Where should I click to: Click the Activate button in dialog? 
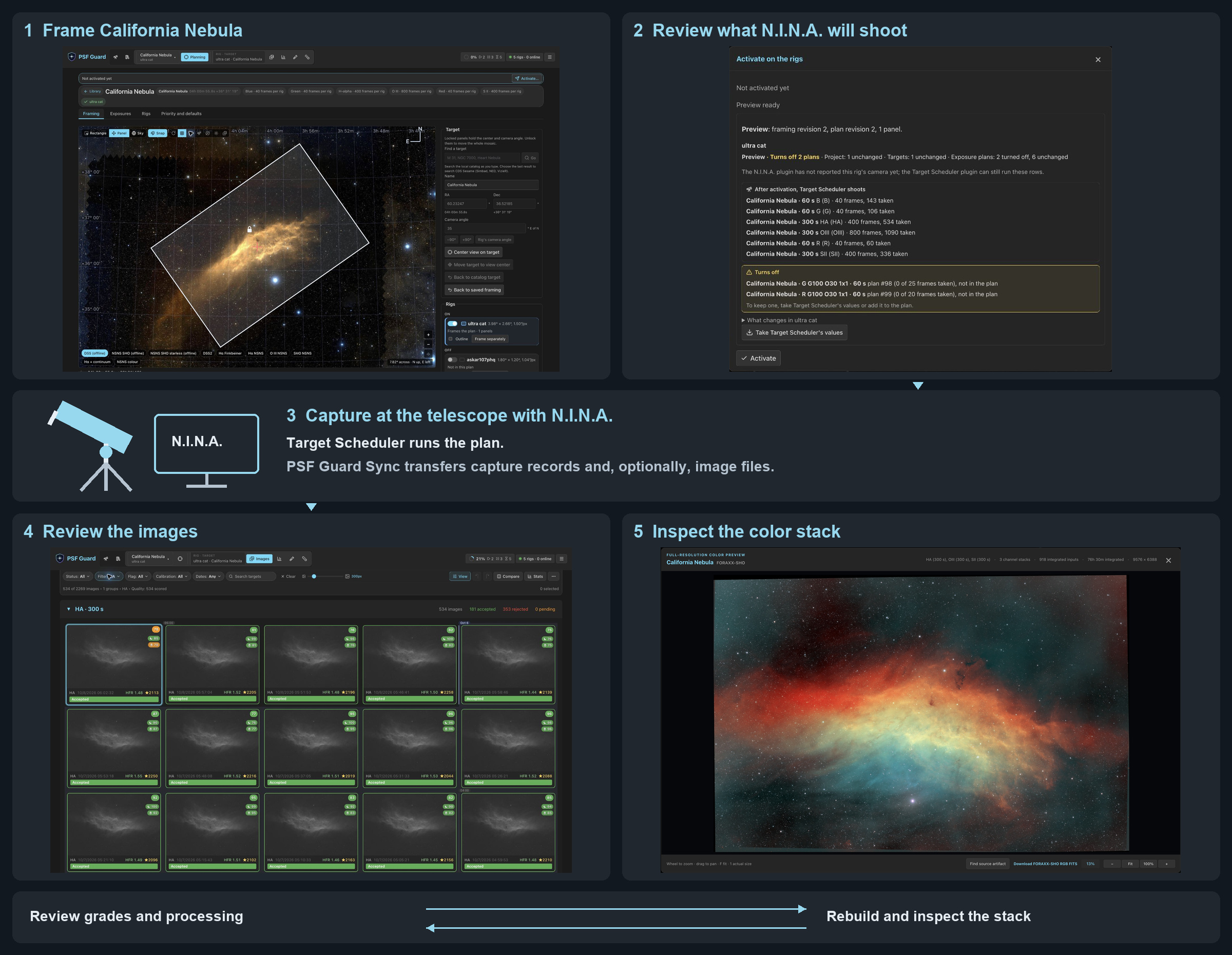758,358
